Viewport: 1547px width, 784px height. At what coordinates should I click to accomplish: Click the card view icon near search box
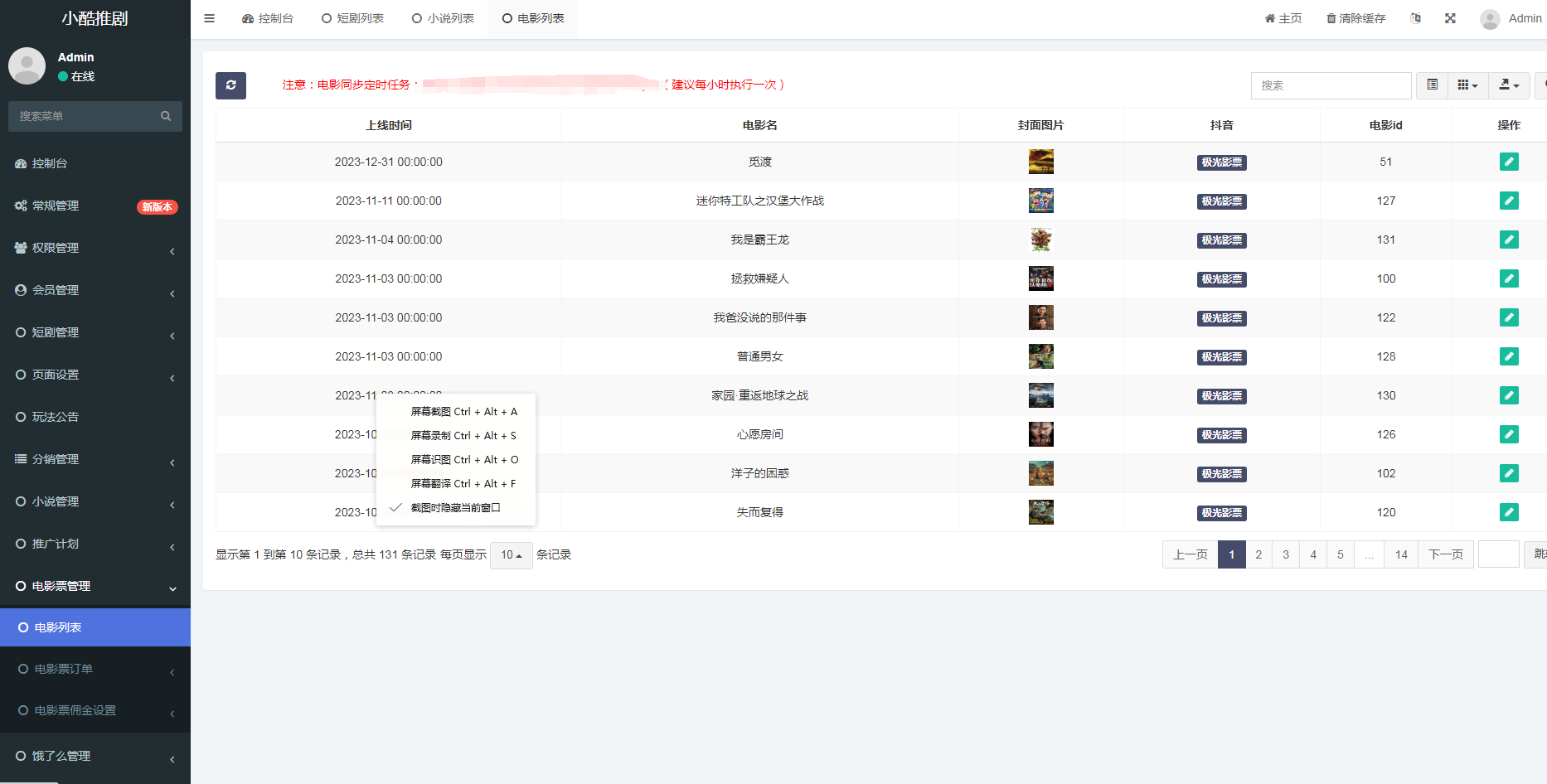coord(1431,85)
